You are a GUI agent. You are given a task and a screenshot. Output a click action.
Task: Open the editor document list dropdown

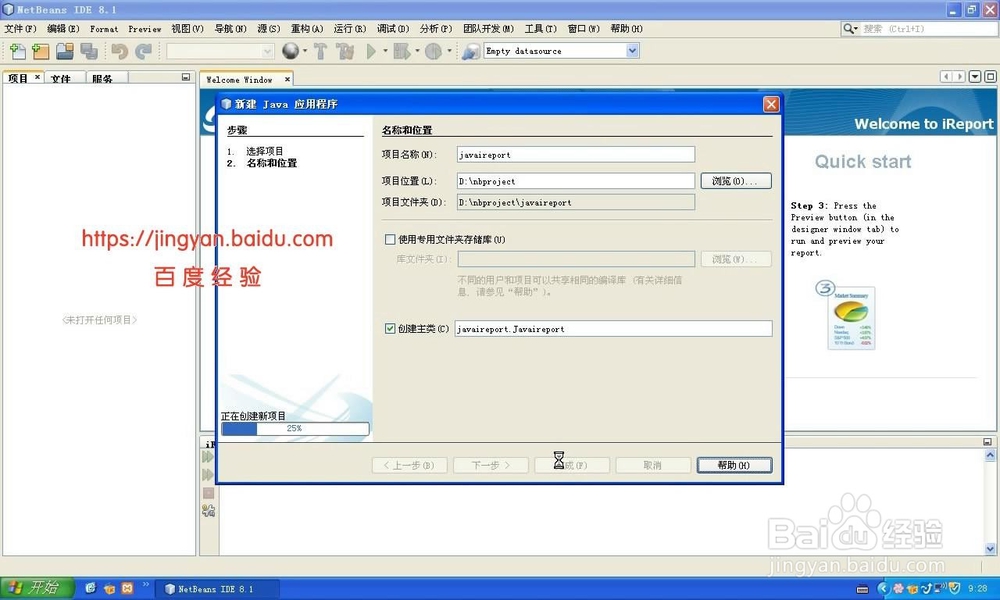pyautogui.click(x=974, y=77)
